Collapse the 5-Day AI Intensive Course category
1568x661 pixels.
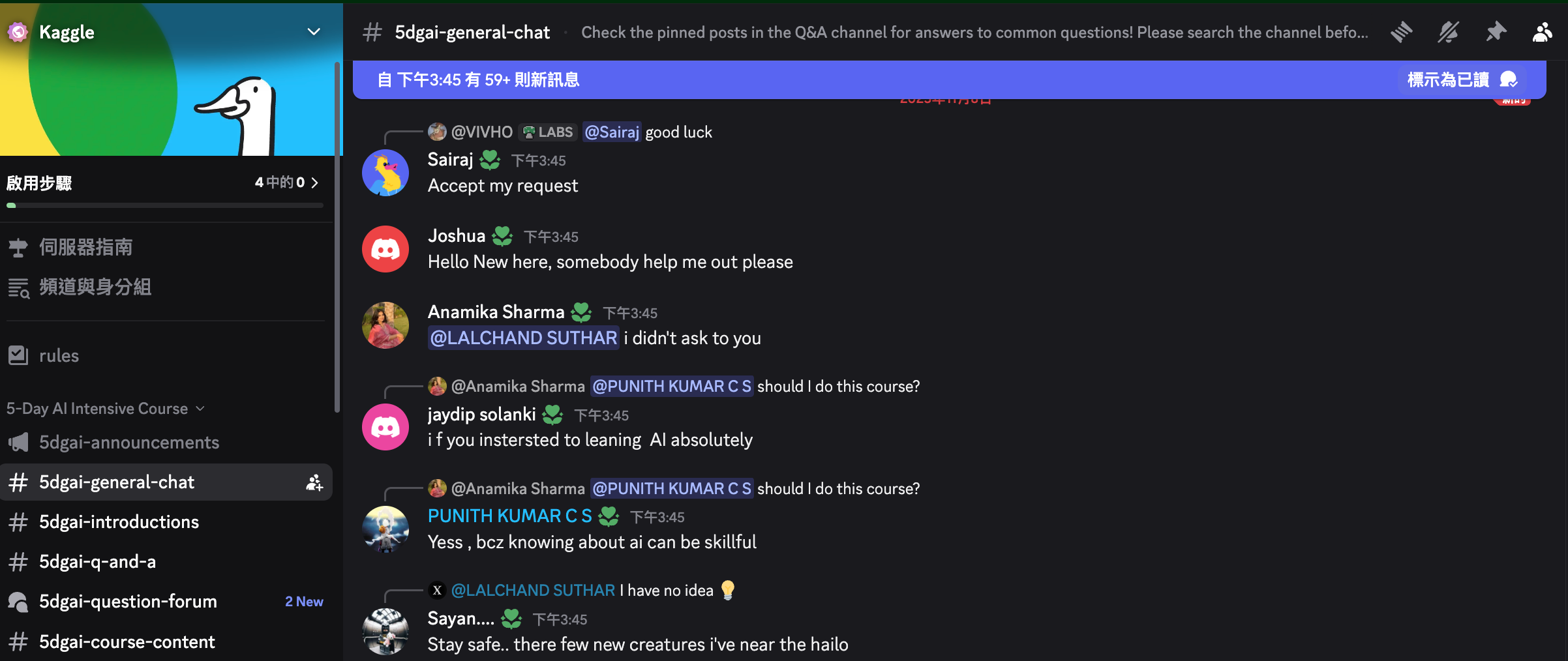pyautogui.click(x=104, y=409)
